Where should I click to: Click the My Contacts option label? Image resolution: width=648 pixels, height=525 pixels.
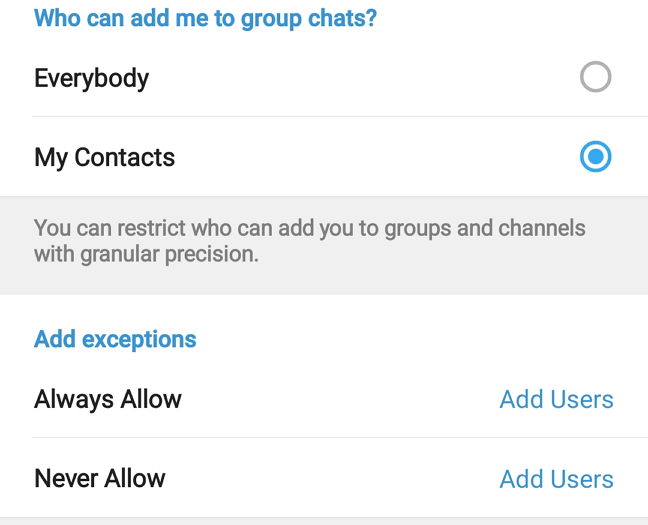tap(105, 158)
